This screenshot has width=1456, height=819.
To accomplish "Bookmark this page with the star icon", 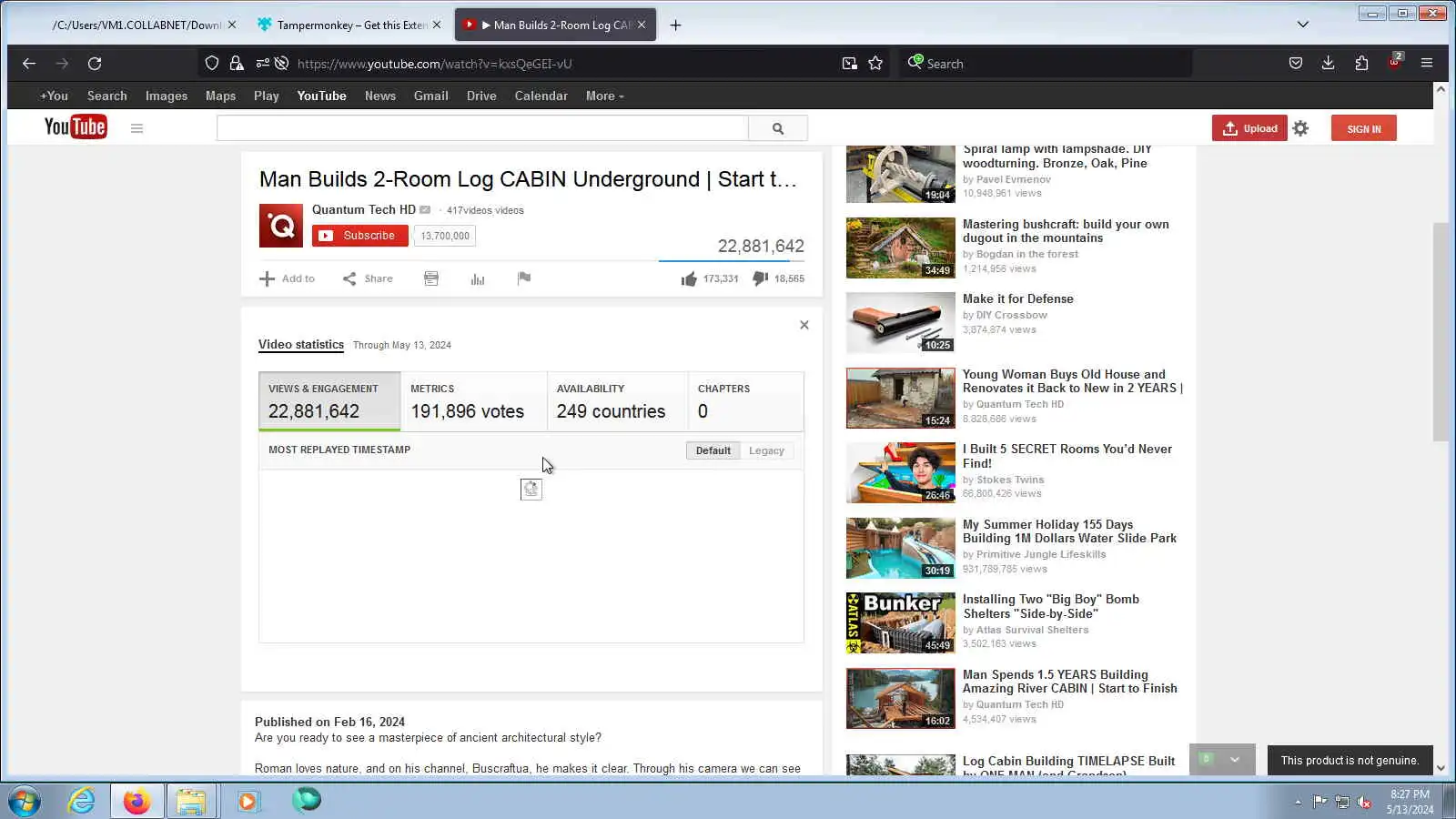I will (x=875, y=64).
